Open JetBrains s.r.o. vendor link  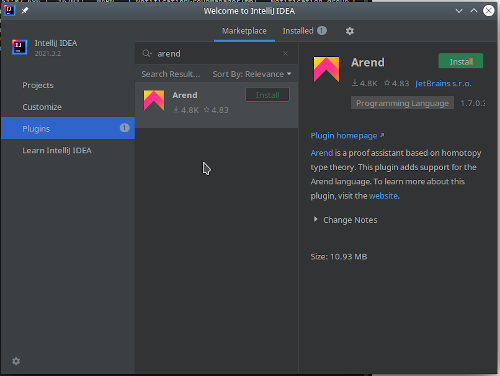coord(443,83)
